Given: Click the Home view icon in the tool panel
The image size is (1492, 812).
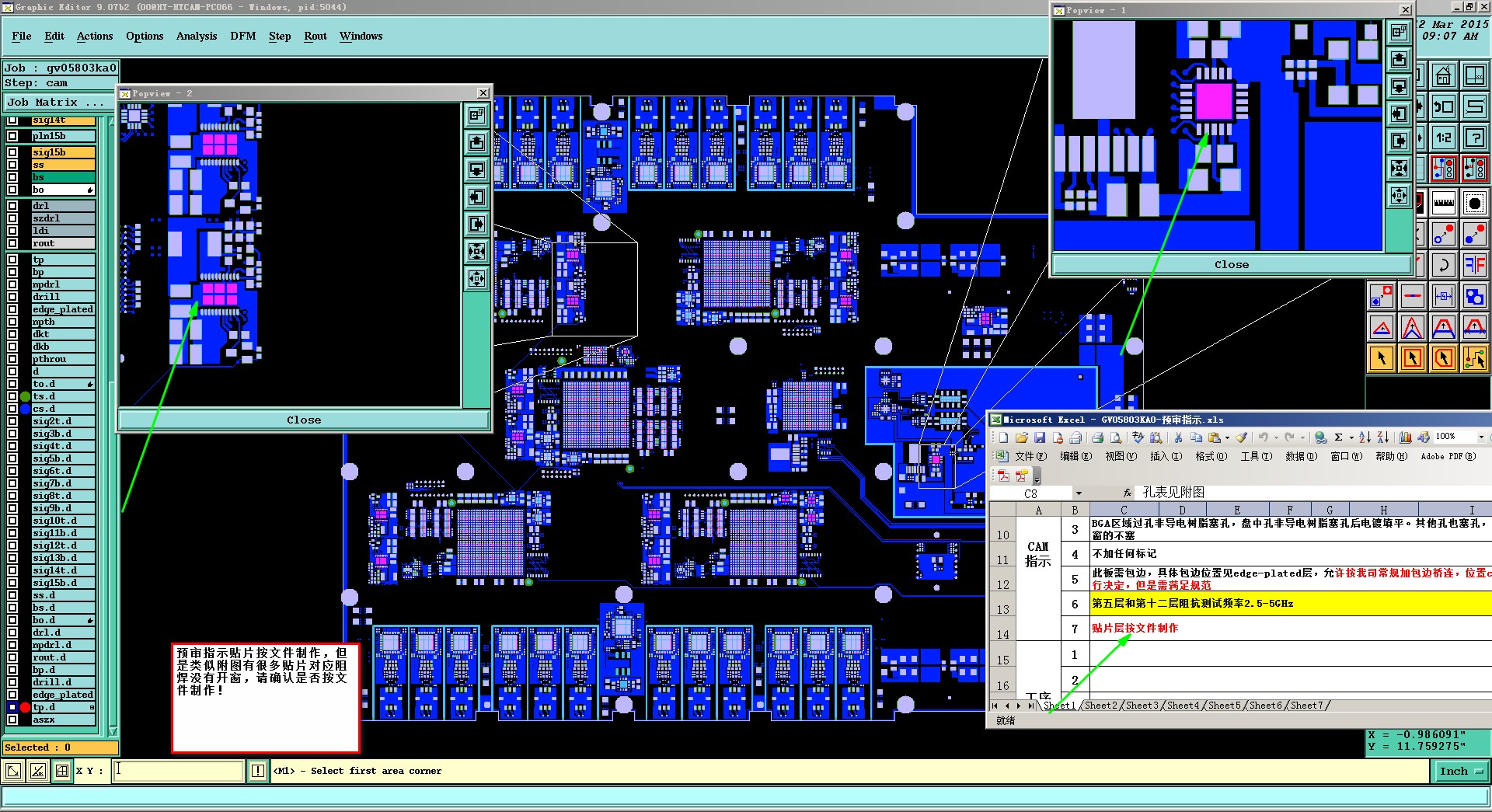Looking at the screenshot, I should [1444, 76].
